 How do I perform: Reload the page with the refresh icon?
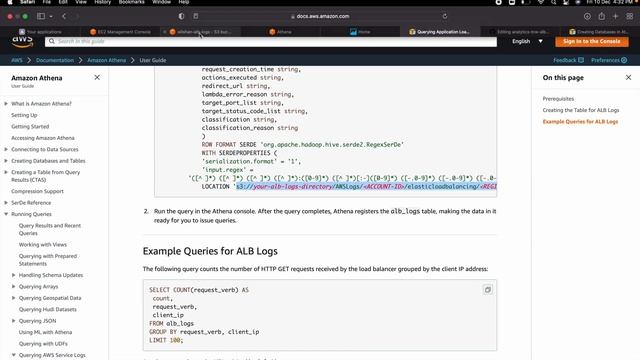[445, 16]
